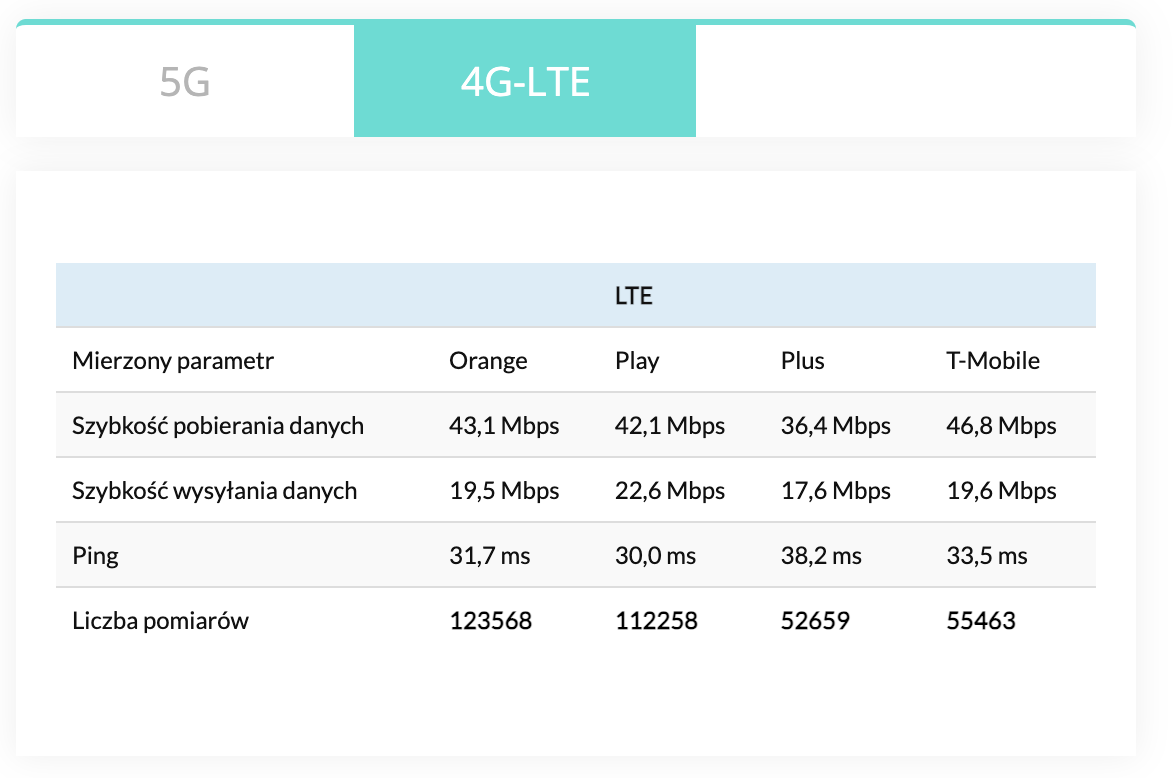Select the 38,2 ms Plus ping value
Viewport: 1176px width, 778px height.
[821, 556]
